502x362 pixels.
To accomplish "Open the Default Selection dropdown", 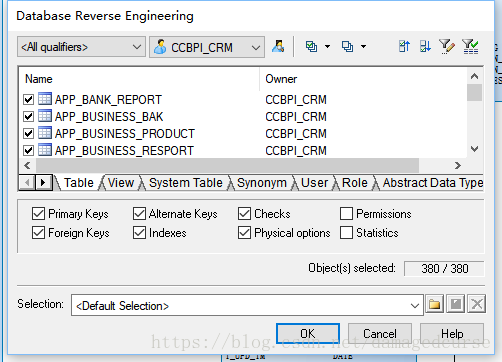I will tap(247, 305).
